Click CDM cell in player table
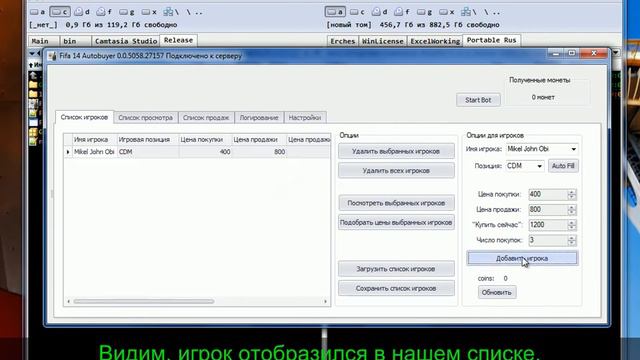 [x=148, y=152]
